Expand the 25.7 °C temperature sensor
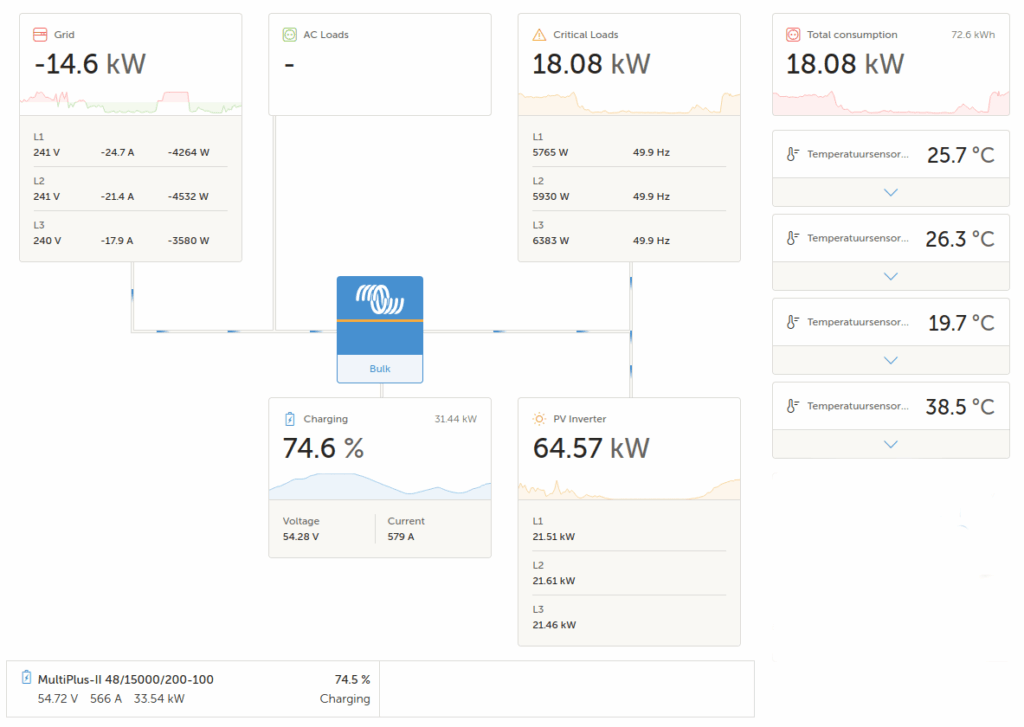The image size is (1024, 727). (891, 192)
